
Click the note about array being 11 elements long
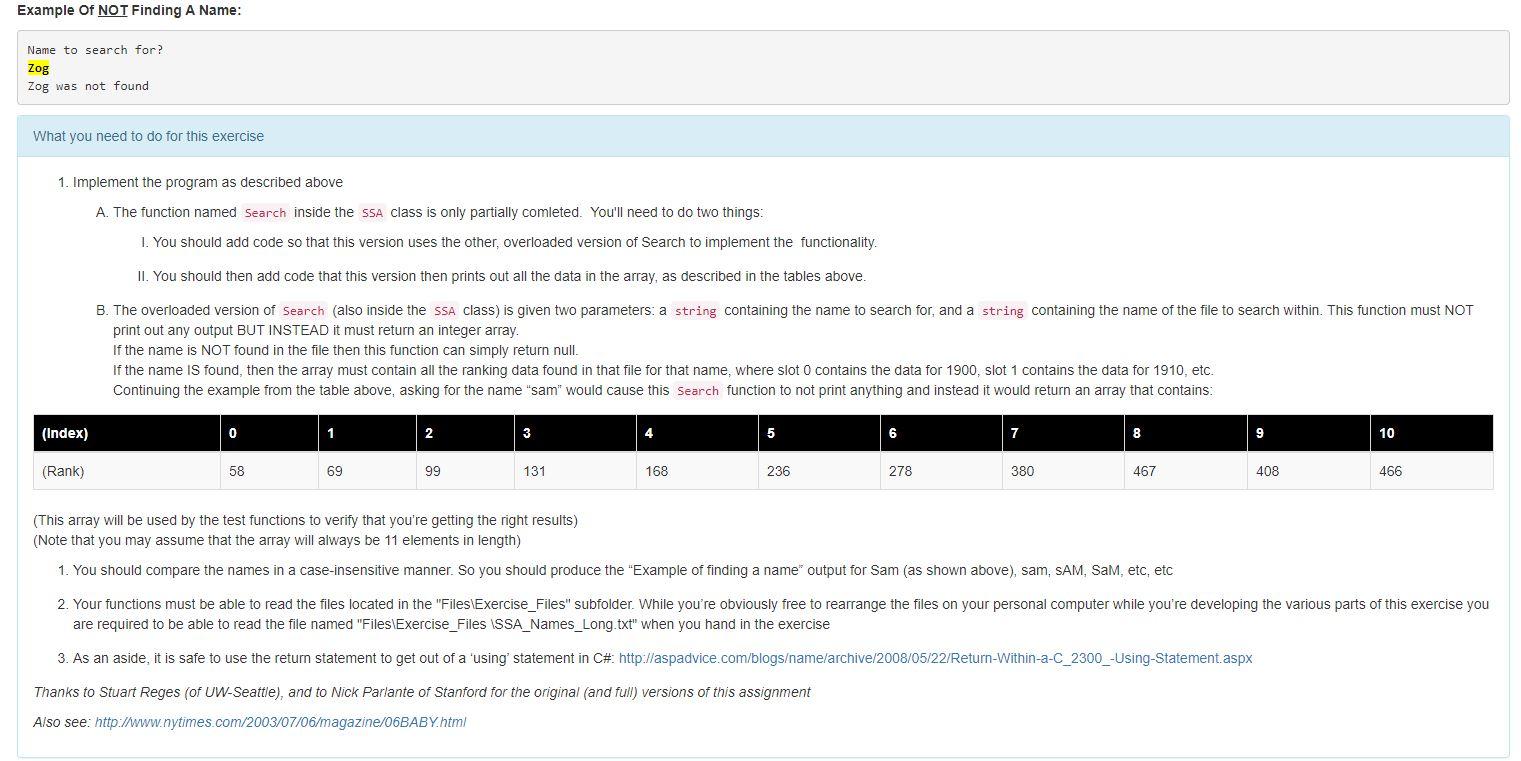click(277, 540)
